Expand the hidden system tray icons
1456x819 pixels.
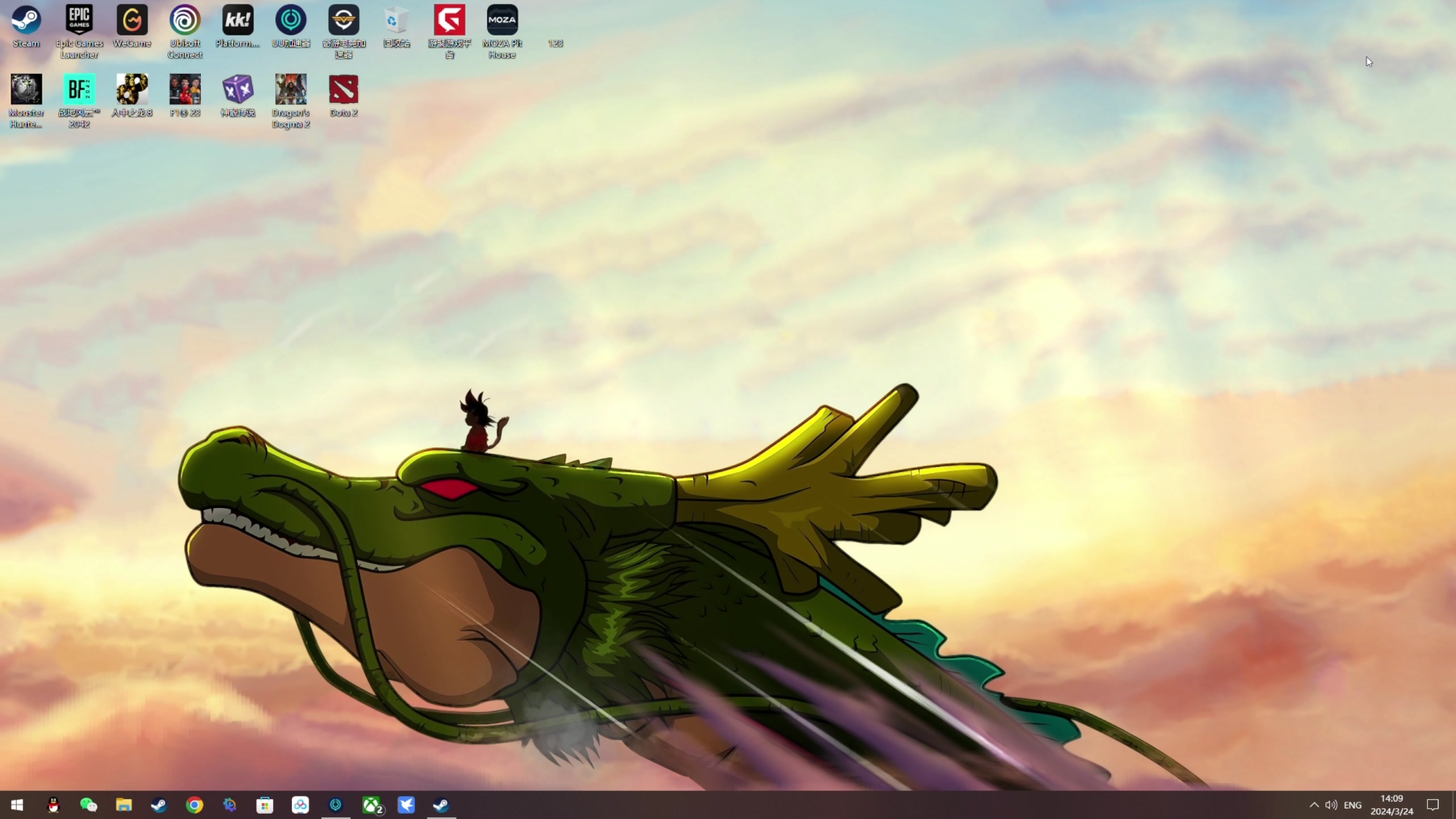1314,805
